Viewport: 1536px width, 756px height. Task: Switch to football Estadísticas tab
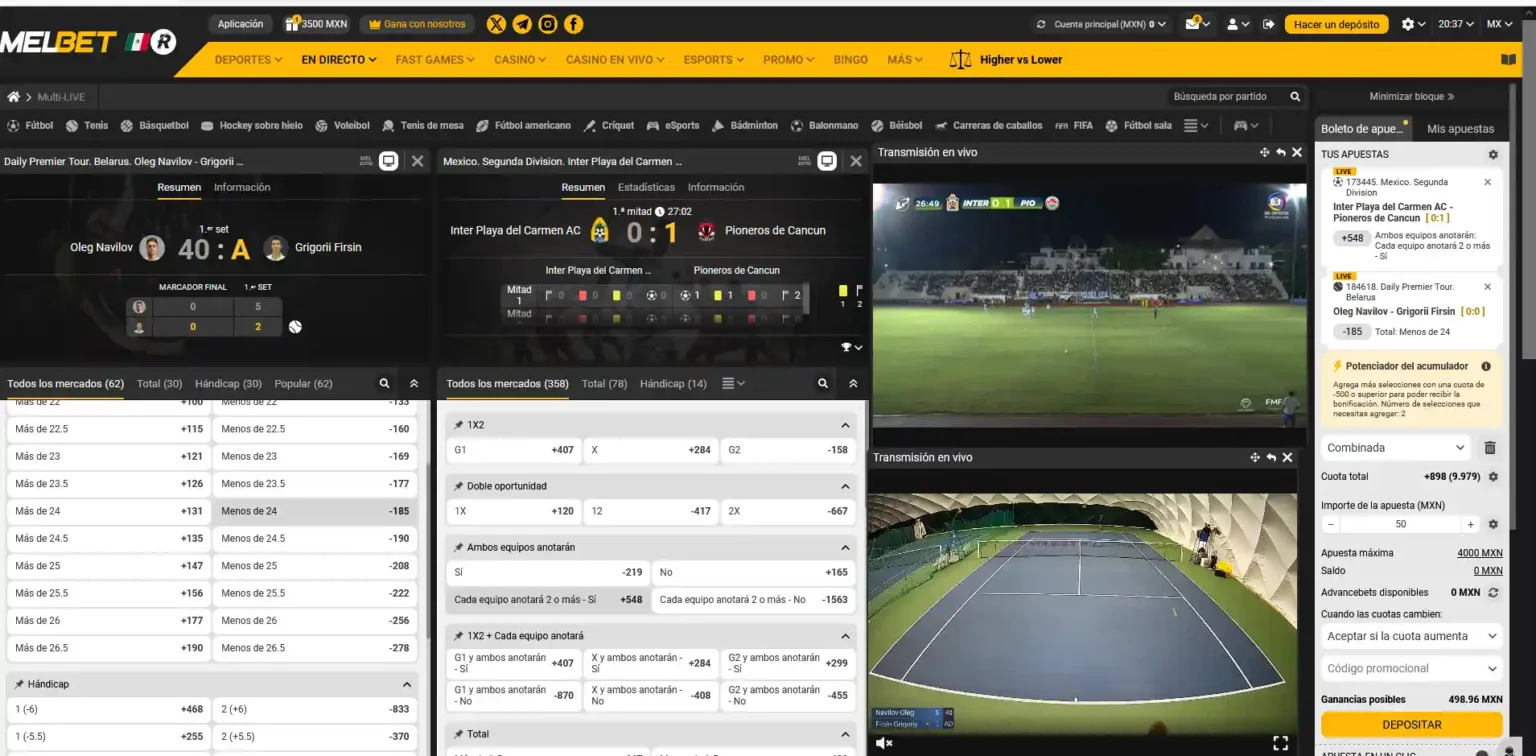[x=646, y=187]
